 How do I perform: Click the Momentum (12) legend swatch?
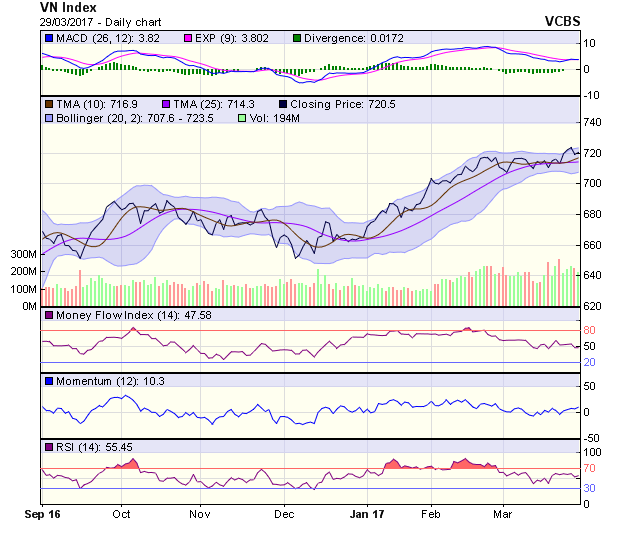(47, 381)
